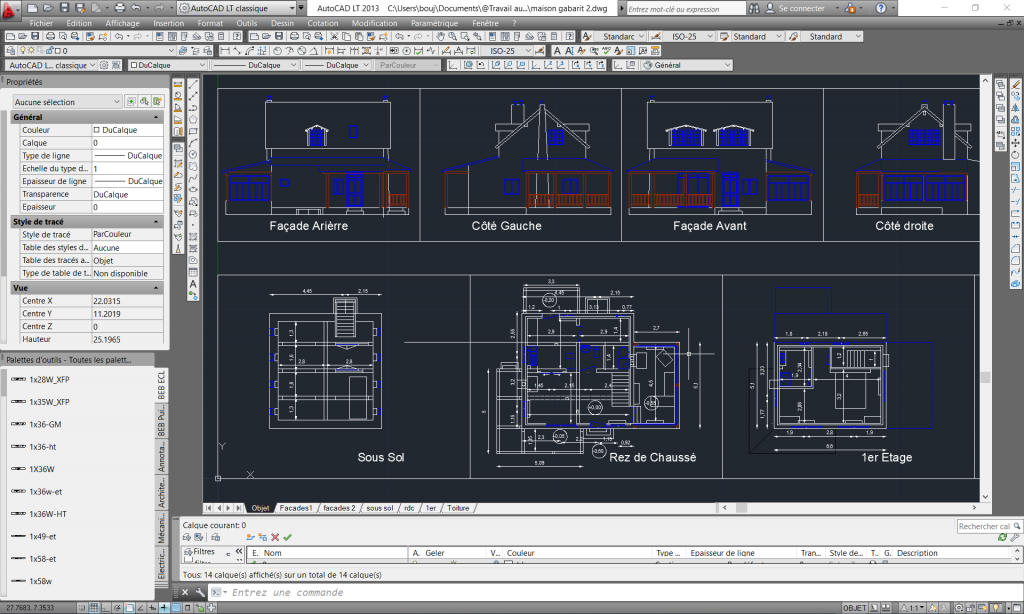Click the Undo arrow in quick access toolbar
The height and width of the screenshot is (614, 1024).
135,8
